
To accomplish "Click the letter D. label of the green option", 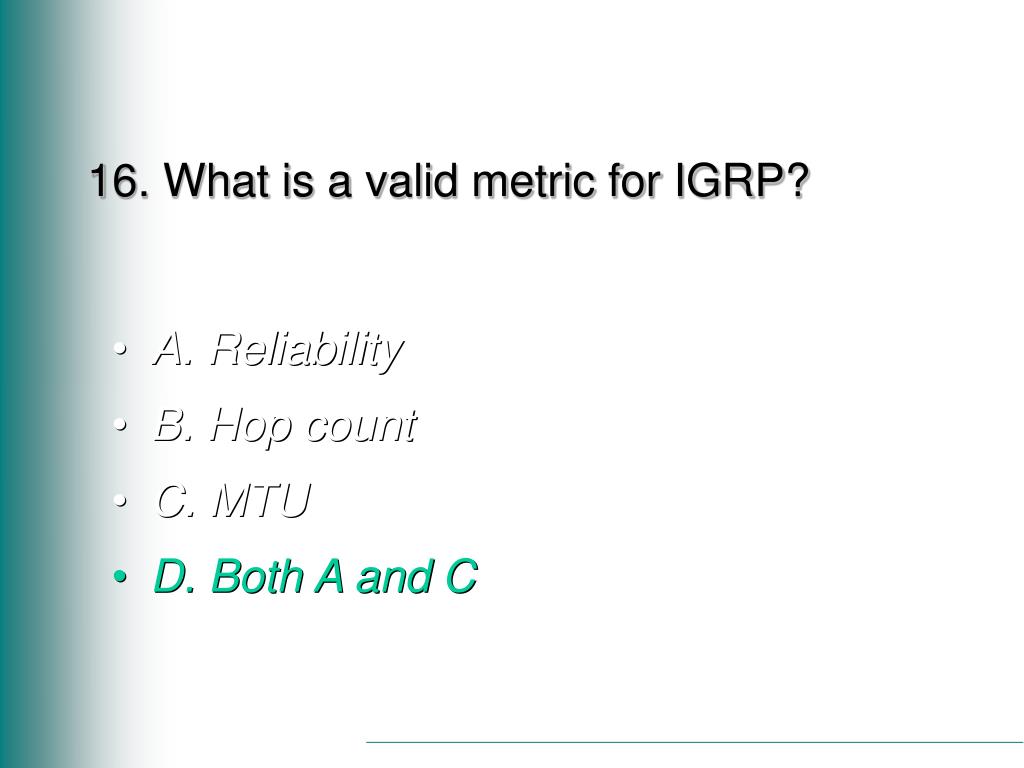I will coord(174,577).
